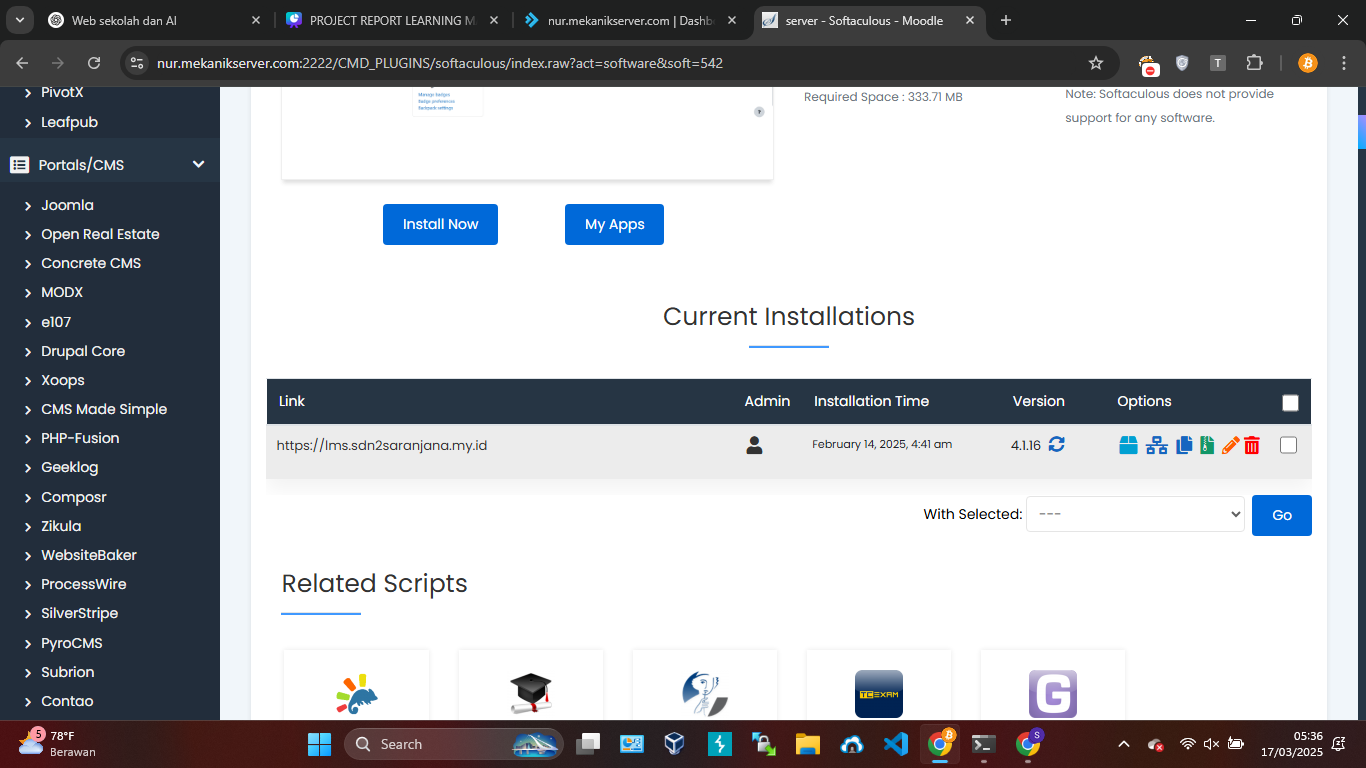Open File Explorer from the taskbar
Screen dimensions: 1366x768
coord(807,744)
